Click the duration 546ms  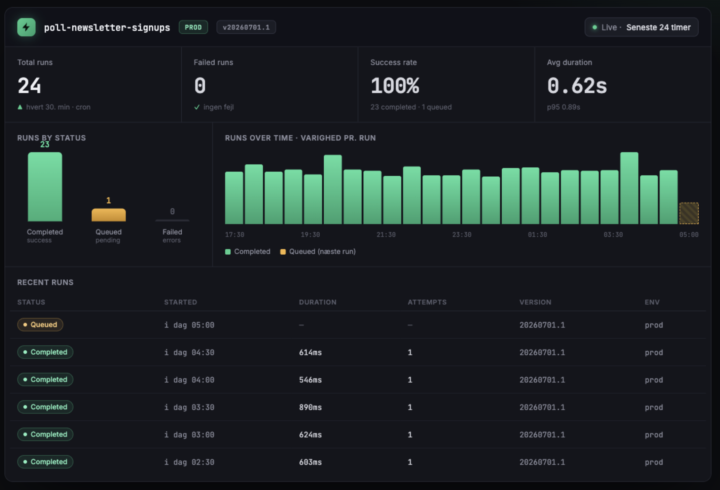[310, 380]
